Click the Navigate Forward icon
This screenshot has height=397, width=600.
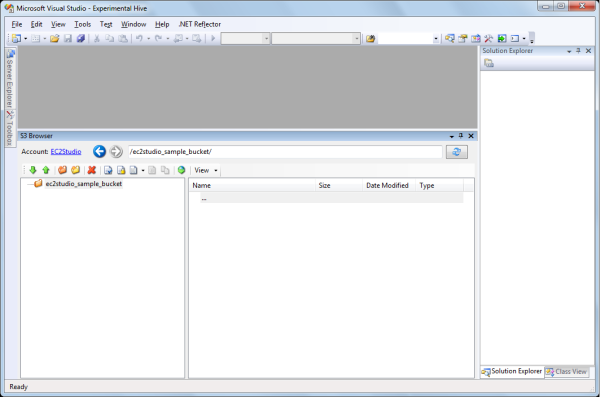coord(196,38)
